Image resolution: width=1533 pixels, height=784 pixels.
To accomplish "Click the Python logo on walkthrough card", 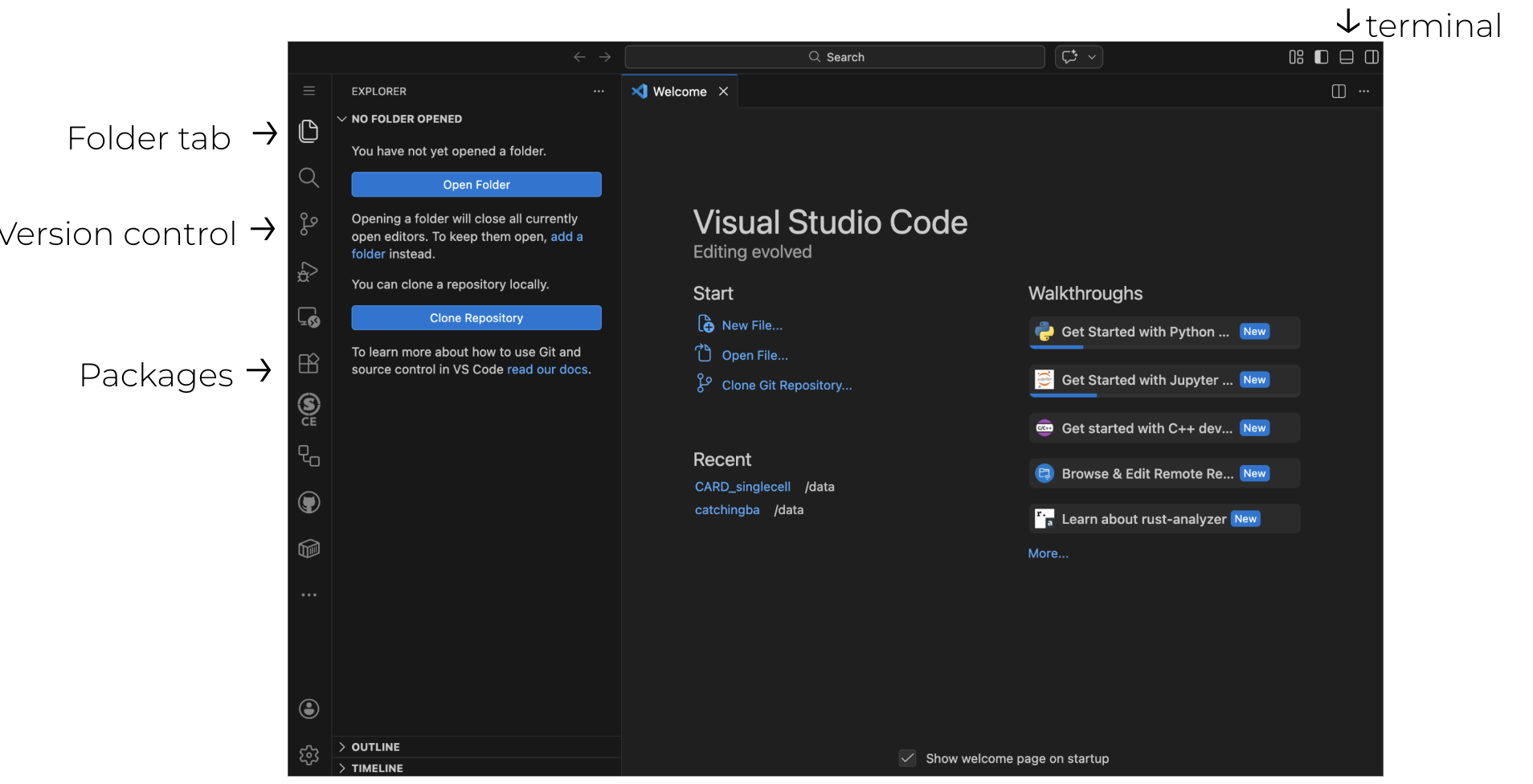I will [x=1044, y=332].
